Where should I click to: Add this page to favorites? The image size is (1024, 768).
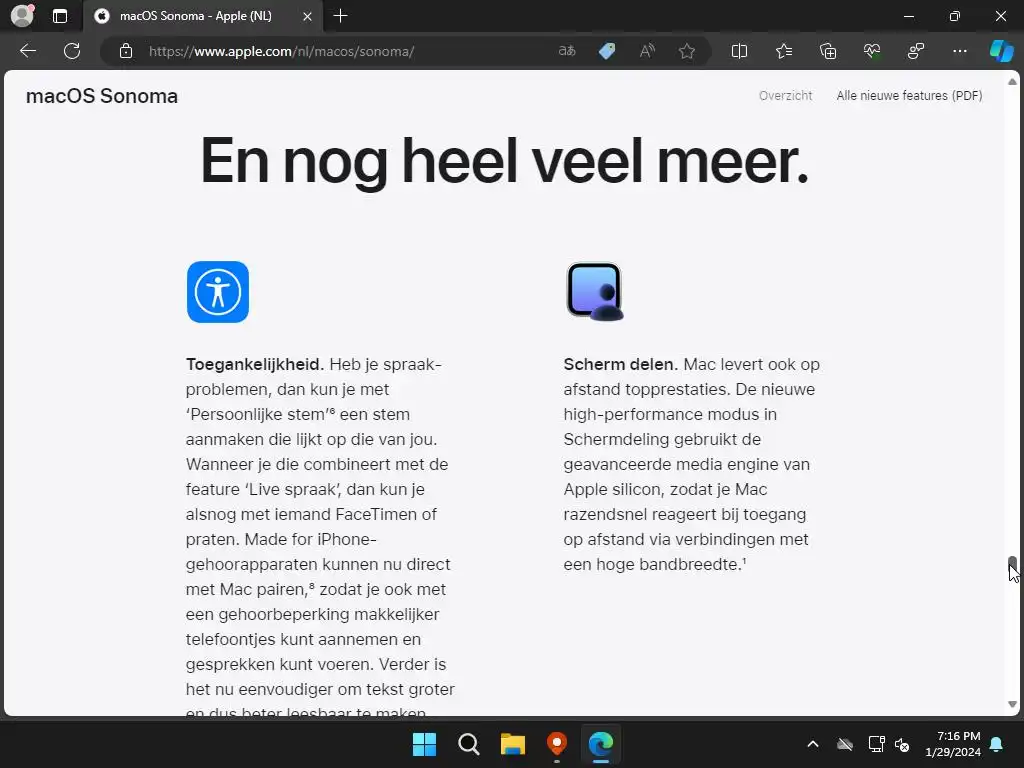[x=686, y=51]
